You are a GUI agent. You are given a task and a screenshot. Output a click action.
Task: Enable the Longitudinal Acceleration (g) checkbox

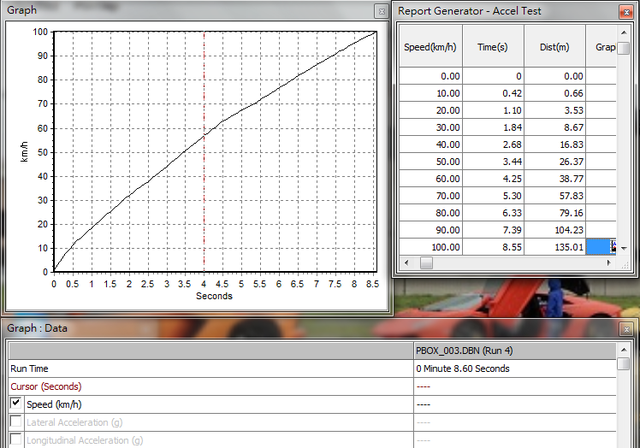16,439
